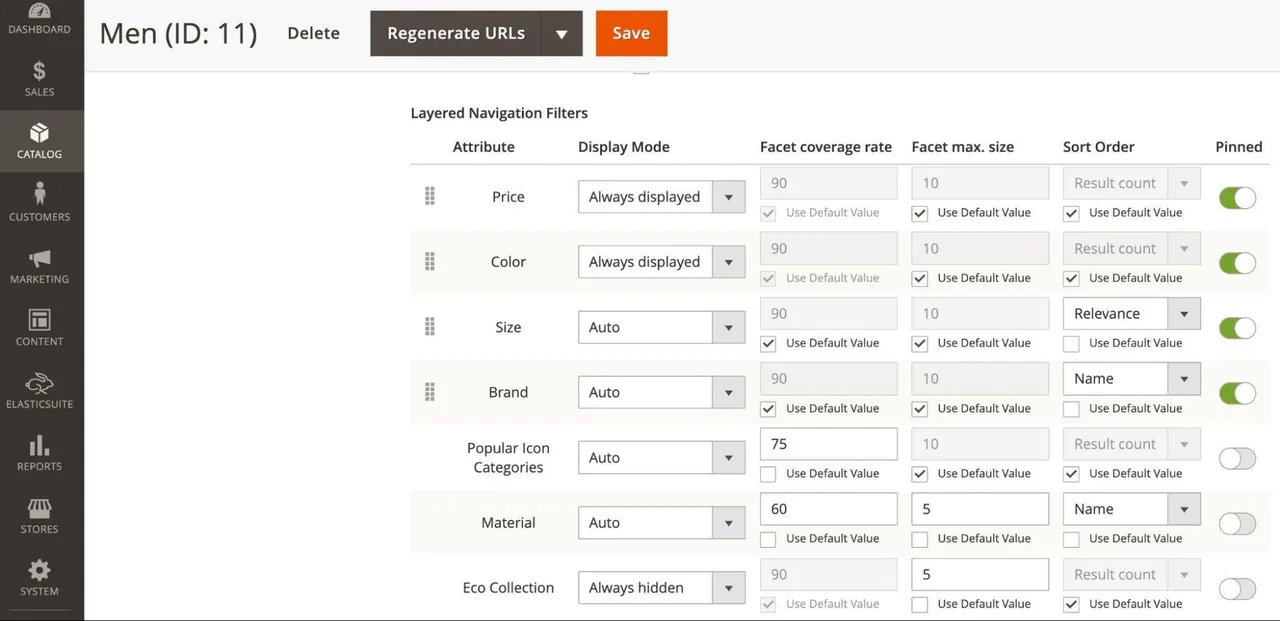The width and height of the screenshot is (1280, 621).
Task: Open the Content section icon
Action: pos(40,329)
